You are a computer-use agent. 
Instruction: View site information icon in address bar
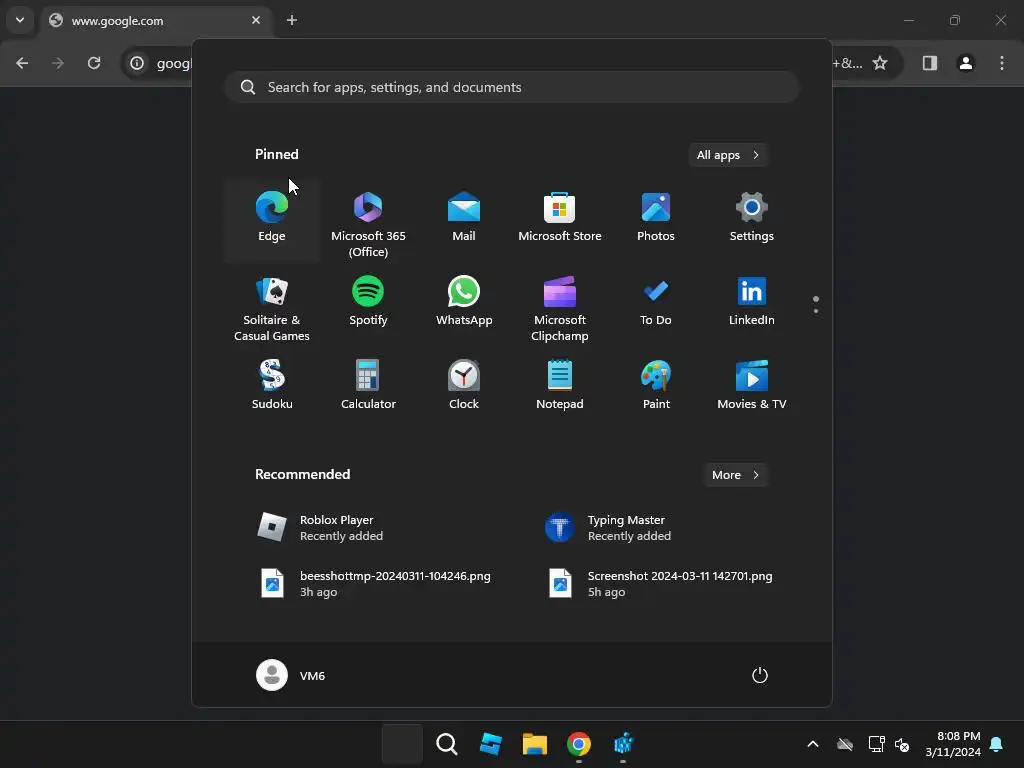point(137,63)
